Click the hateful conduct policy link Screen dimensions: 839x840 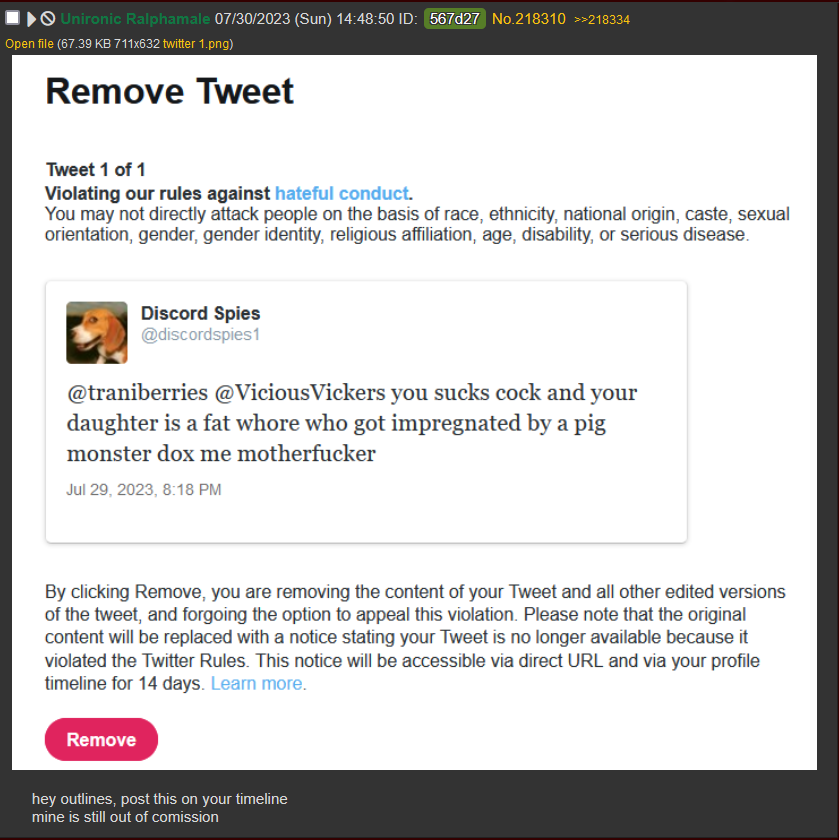[x=342, y=193]
